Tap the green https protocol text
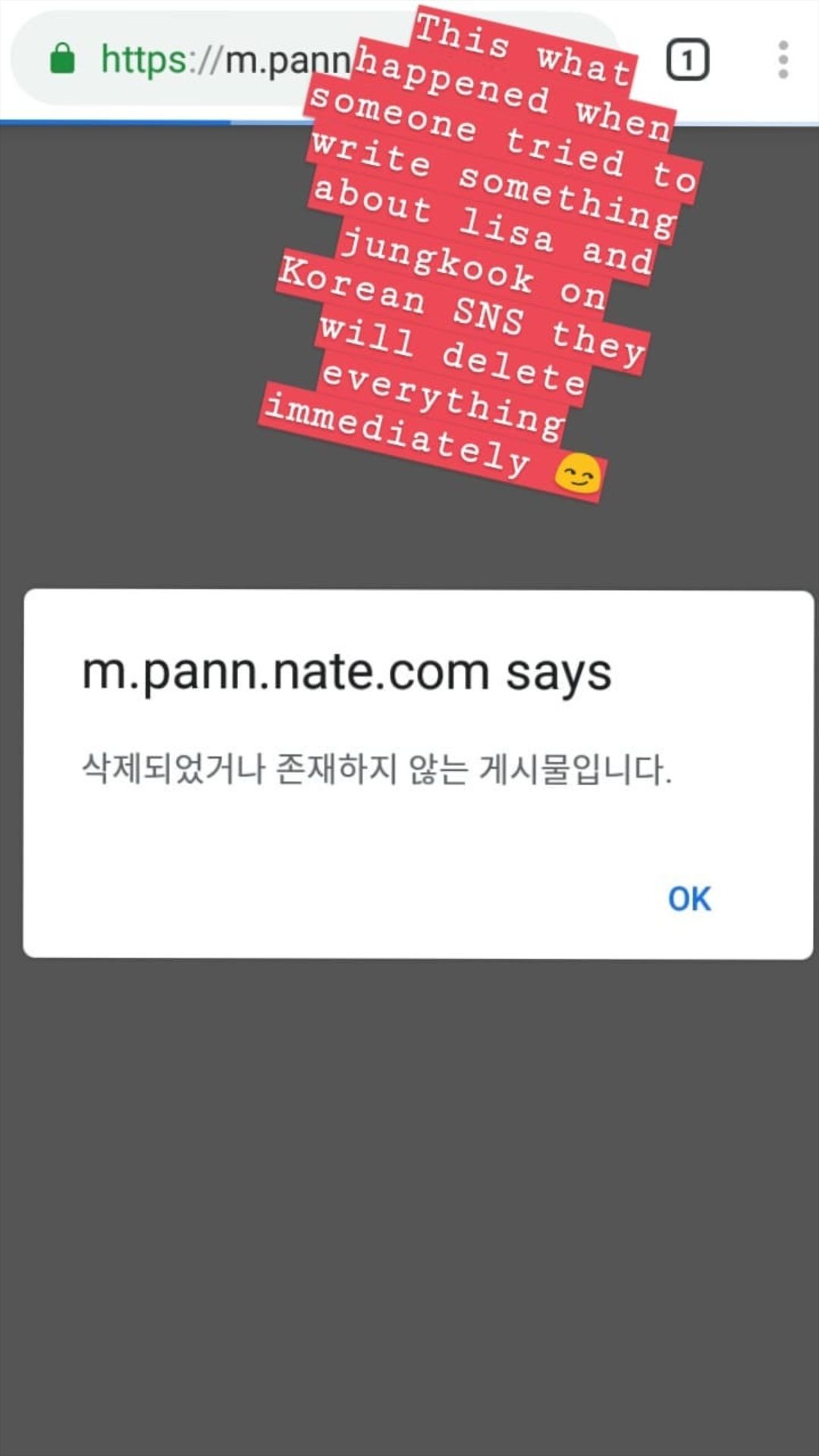The height and width of the screenshot is (1456, 819). pyautogui.click(x=143, y=60)
